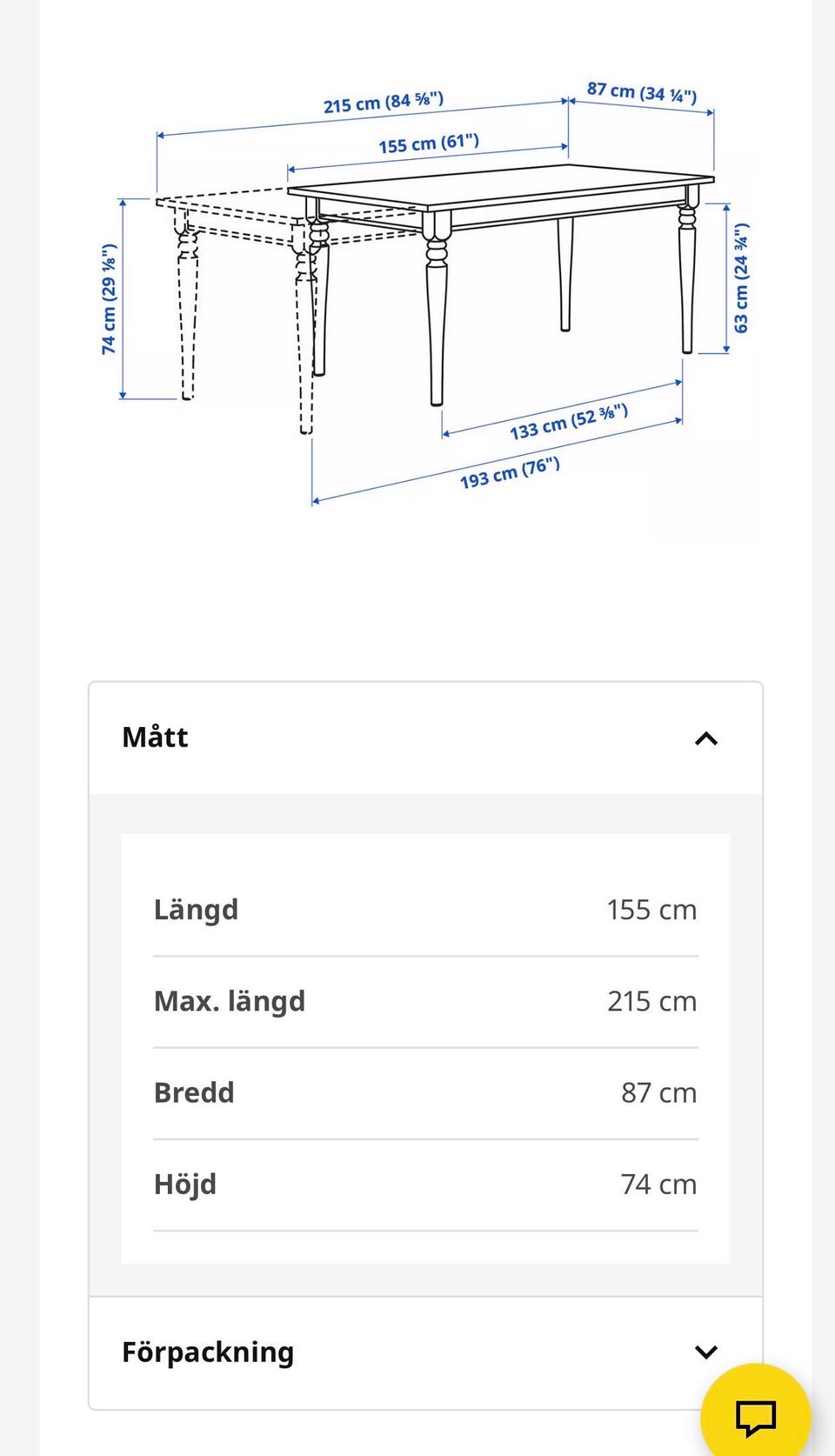Open the Förpackning section header
The height and width of the screenshot is (1456, 835).
[x=425, y=1352]
